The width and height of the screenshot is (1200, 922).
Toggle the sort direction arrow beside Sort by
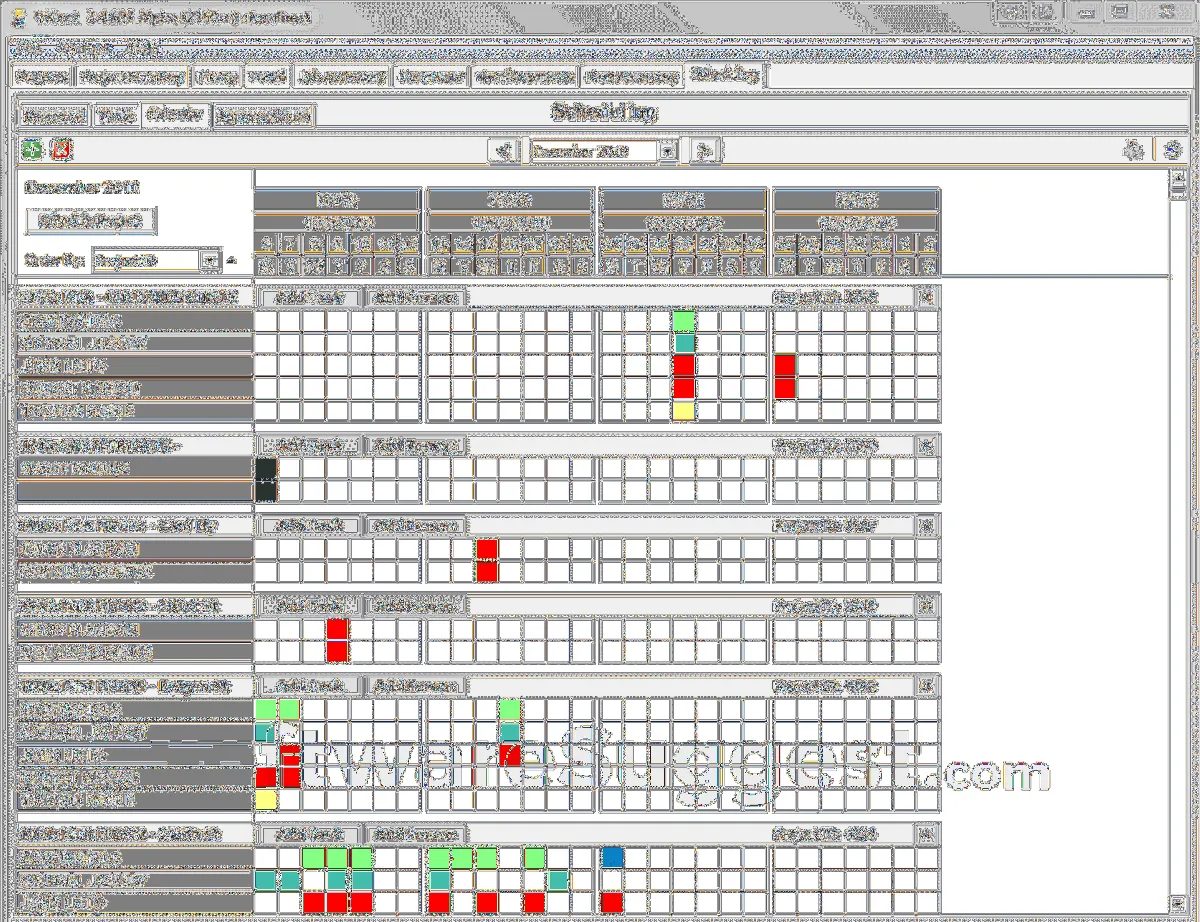[232, 260]
